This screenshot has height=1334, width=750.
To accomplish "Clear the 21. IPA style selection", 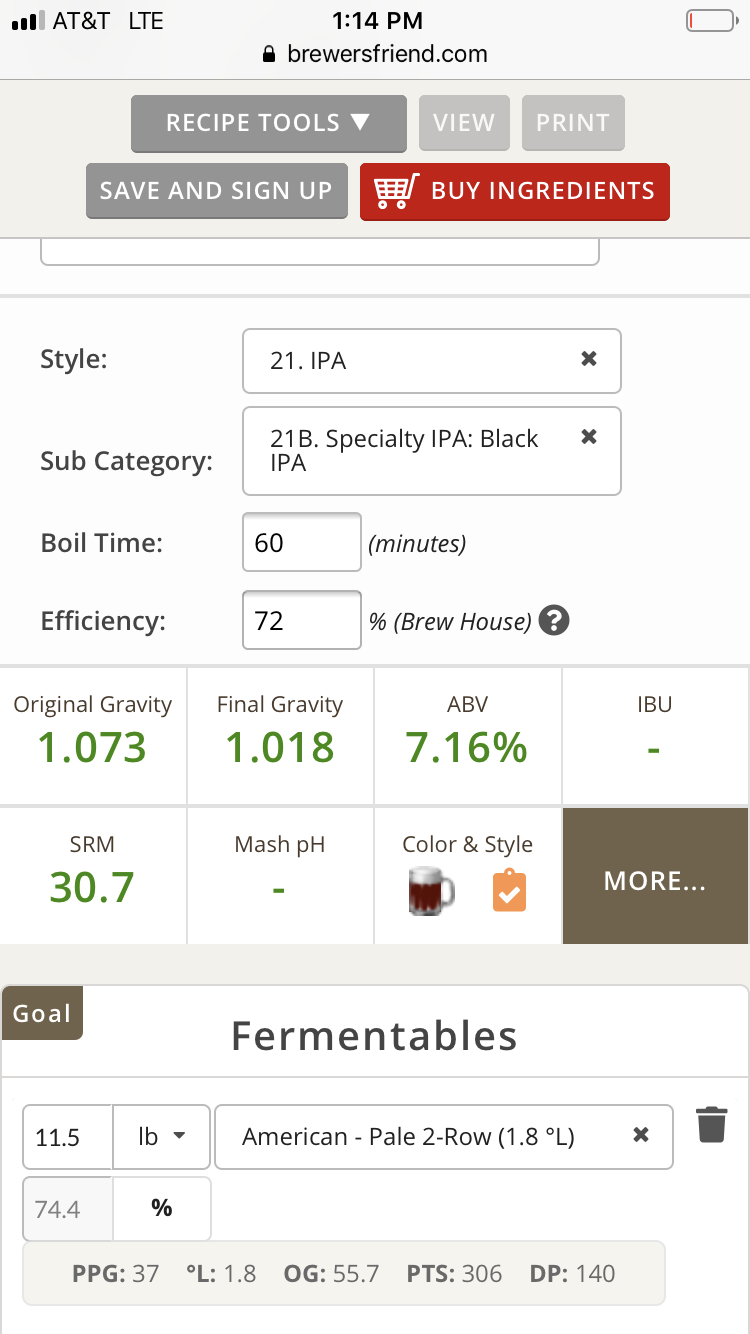I will pyautogui.click(x=589, y=359).
